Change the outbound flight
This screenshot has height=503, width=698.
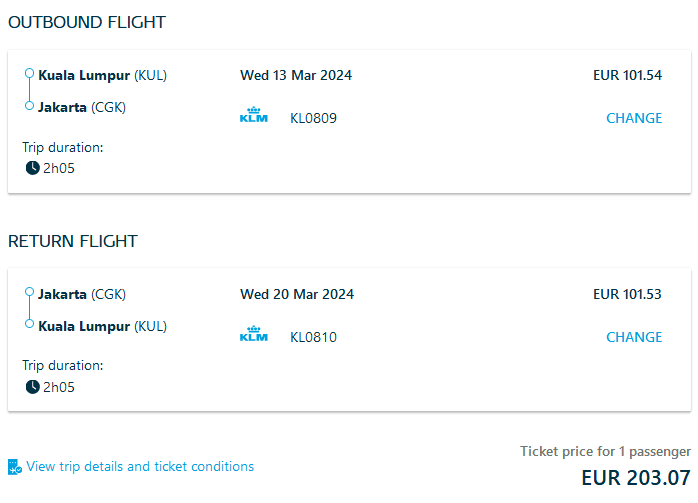point(634,118)
